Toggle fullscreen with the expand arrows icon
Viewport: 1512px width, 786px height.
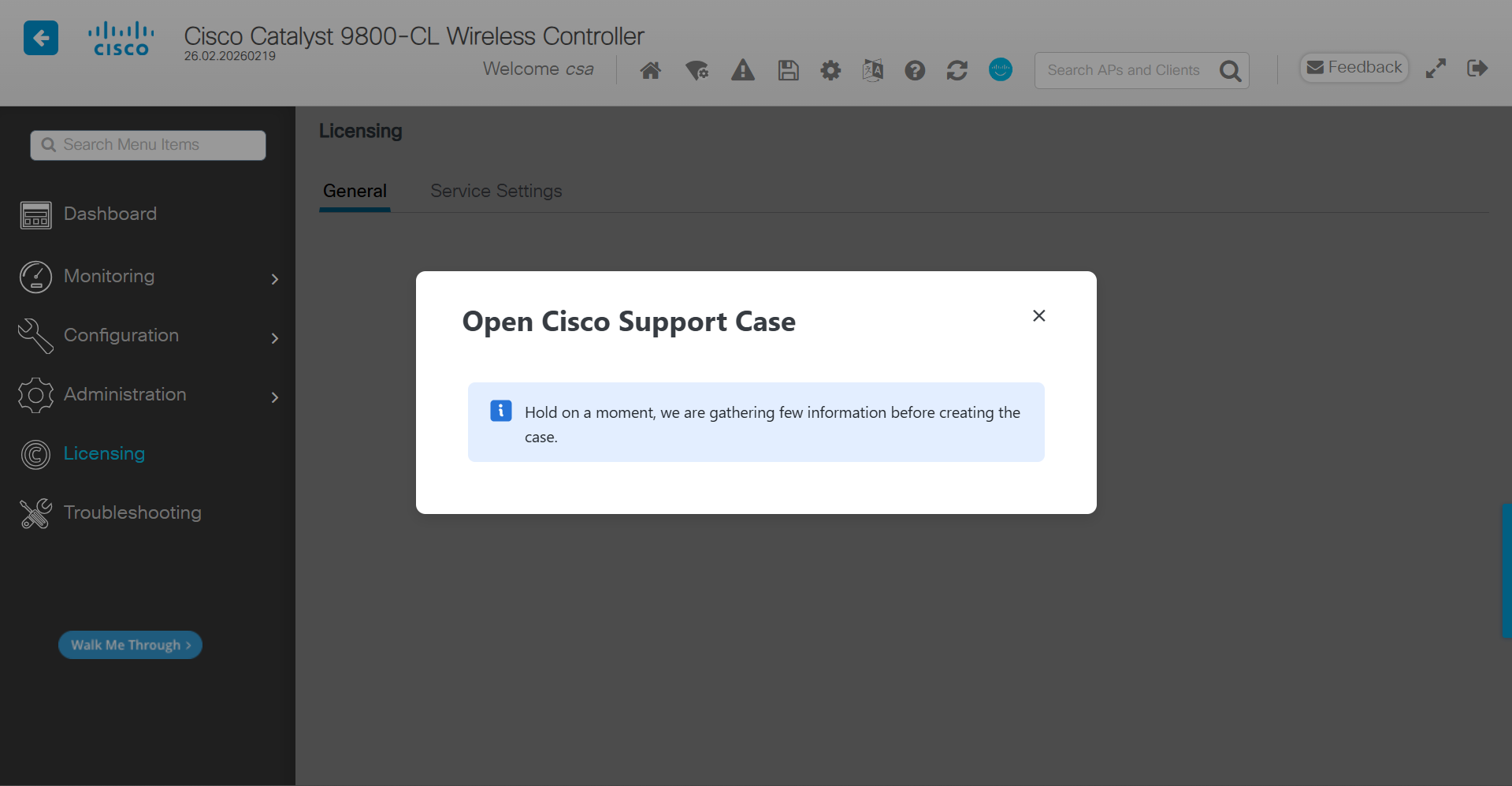click(x=1436, y=69)
